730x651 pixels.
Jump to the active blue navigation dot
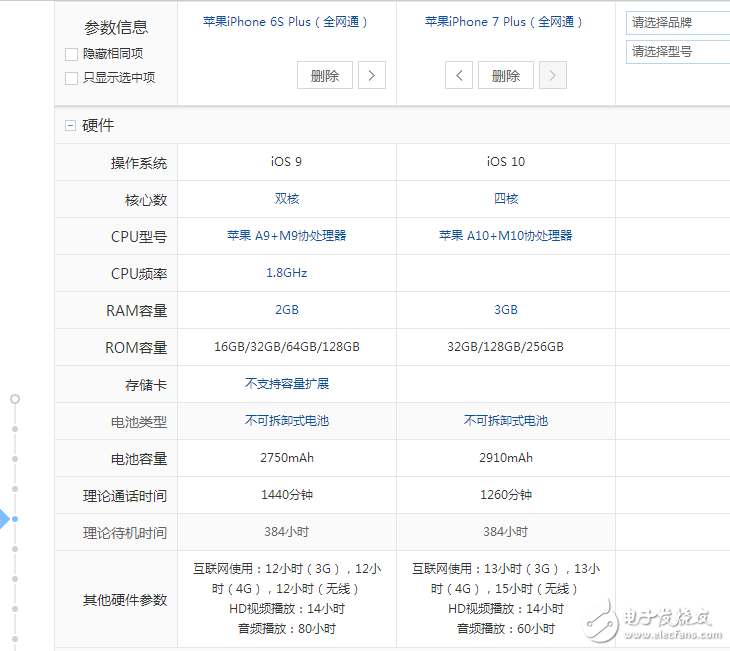tap(15, 519)
